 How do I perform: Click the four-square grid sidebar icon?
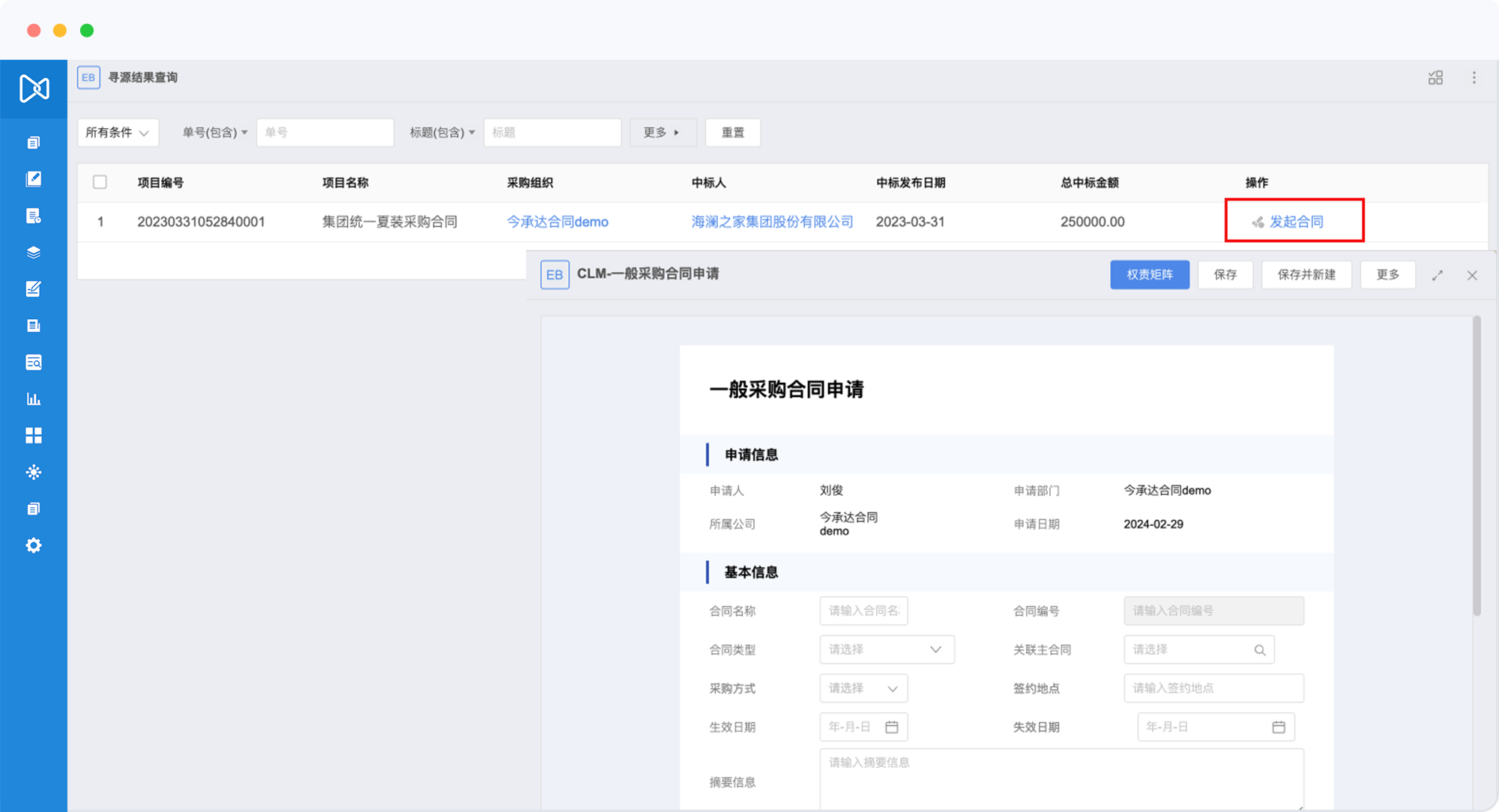34,435
